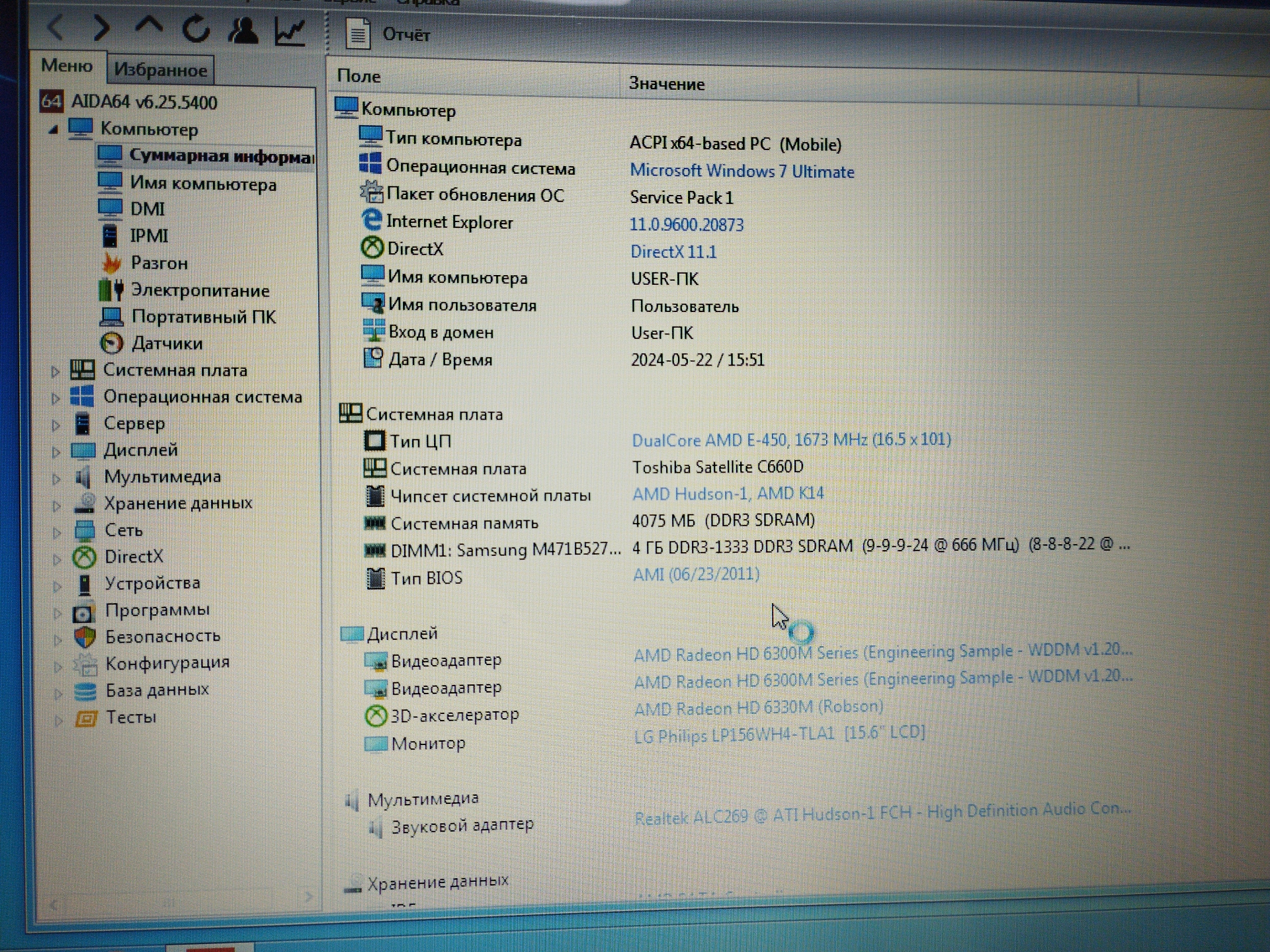The image size is (1270, 952).
Task: Click the Internet Explorer icon
Action: tap(372, 220)
